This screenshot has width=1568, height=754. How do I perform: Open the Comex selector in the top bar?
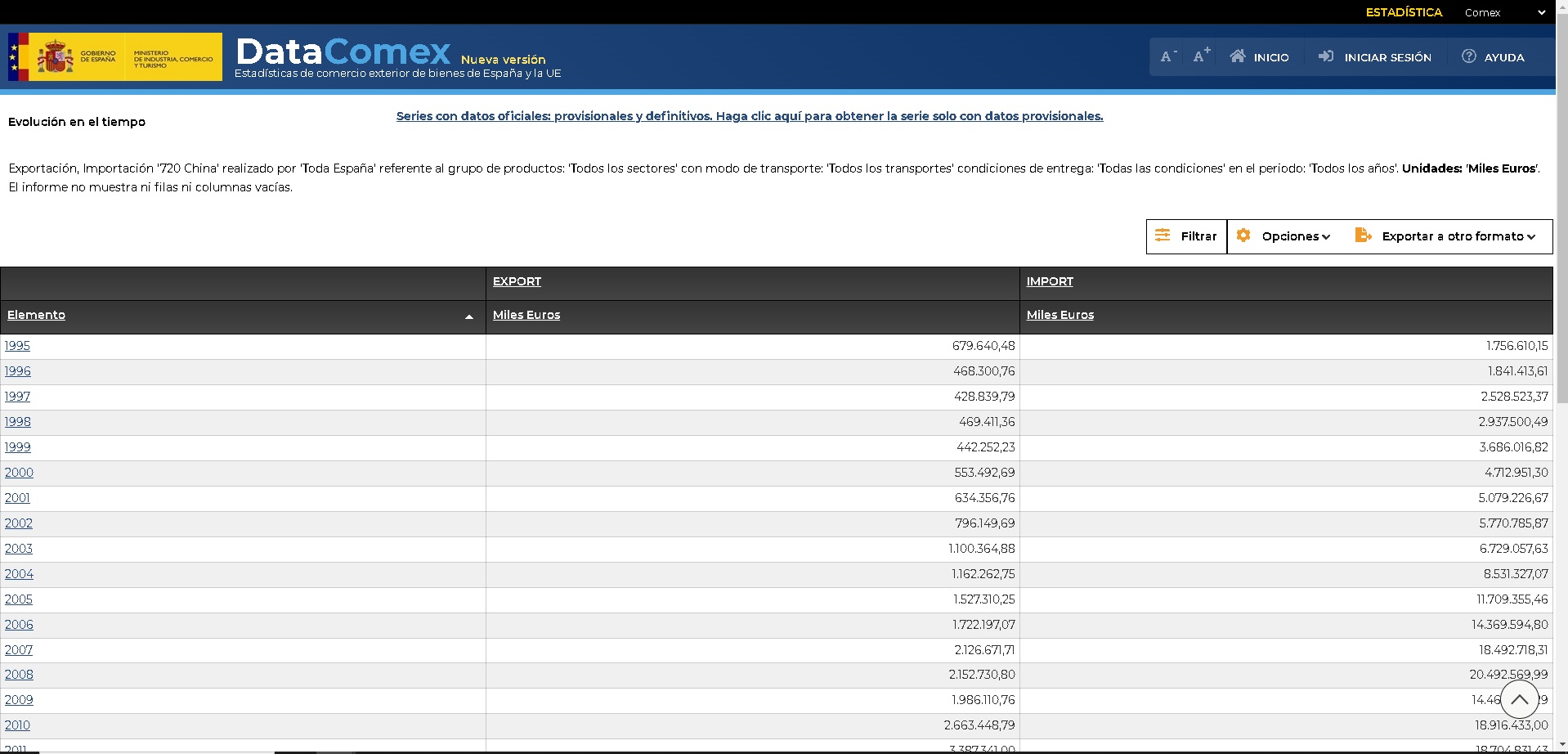tap(1504, 12)
